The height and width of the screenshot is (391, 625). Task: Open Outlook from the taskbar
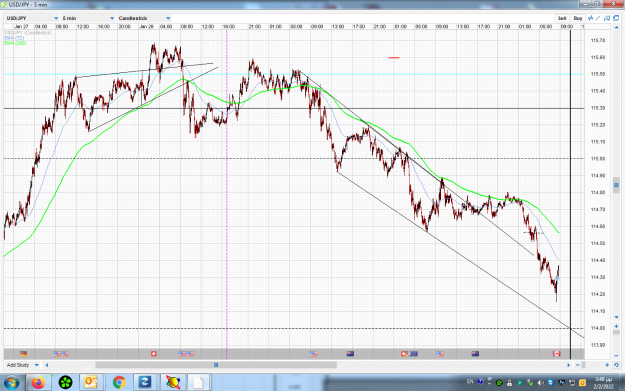[x=91, y=383]
